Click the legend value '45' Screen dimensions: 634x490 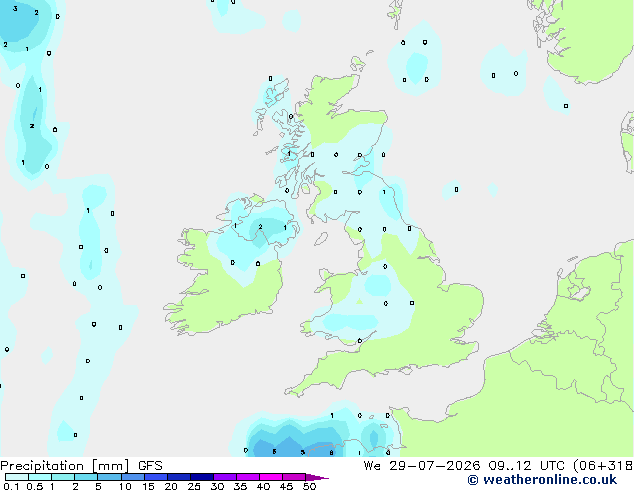[286, 486]
